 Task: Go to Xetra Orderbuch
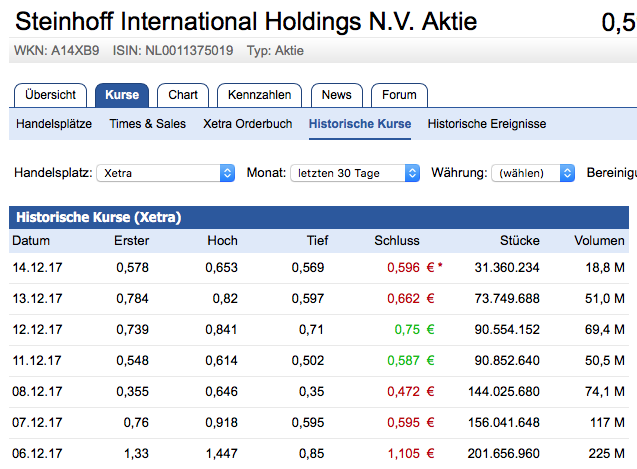(x=247, y=124)
